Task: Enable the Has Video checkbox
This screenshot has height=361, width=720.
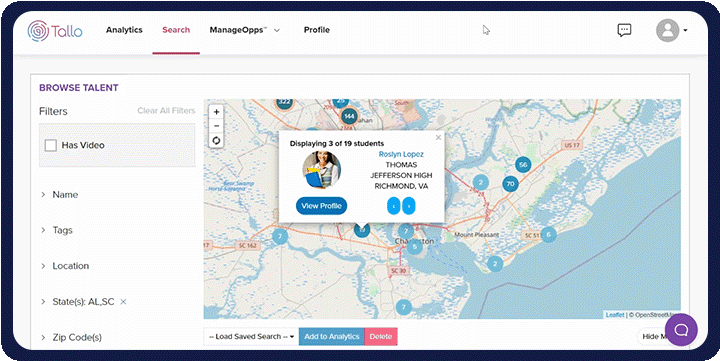Action: tap(51, 145)
